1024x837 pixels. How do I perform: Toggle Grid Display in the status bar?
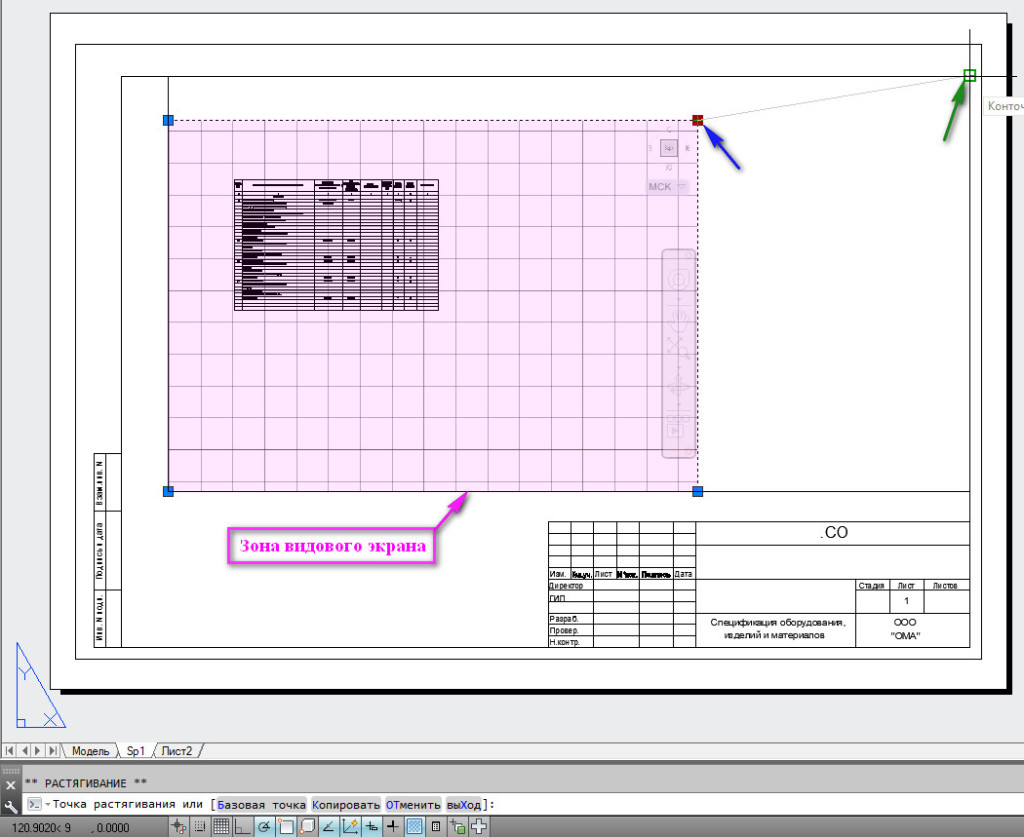[220, 826]
